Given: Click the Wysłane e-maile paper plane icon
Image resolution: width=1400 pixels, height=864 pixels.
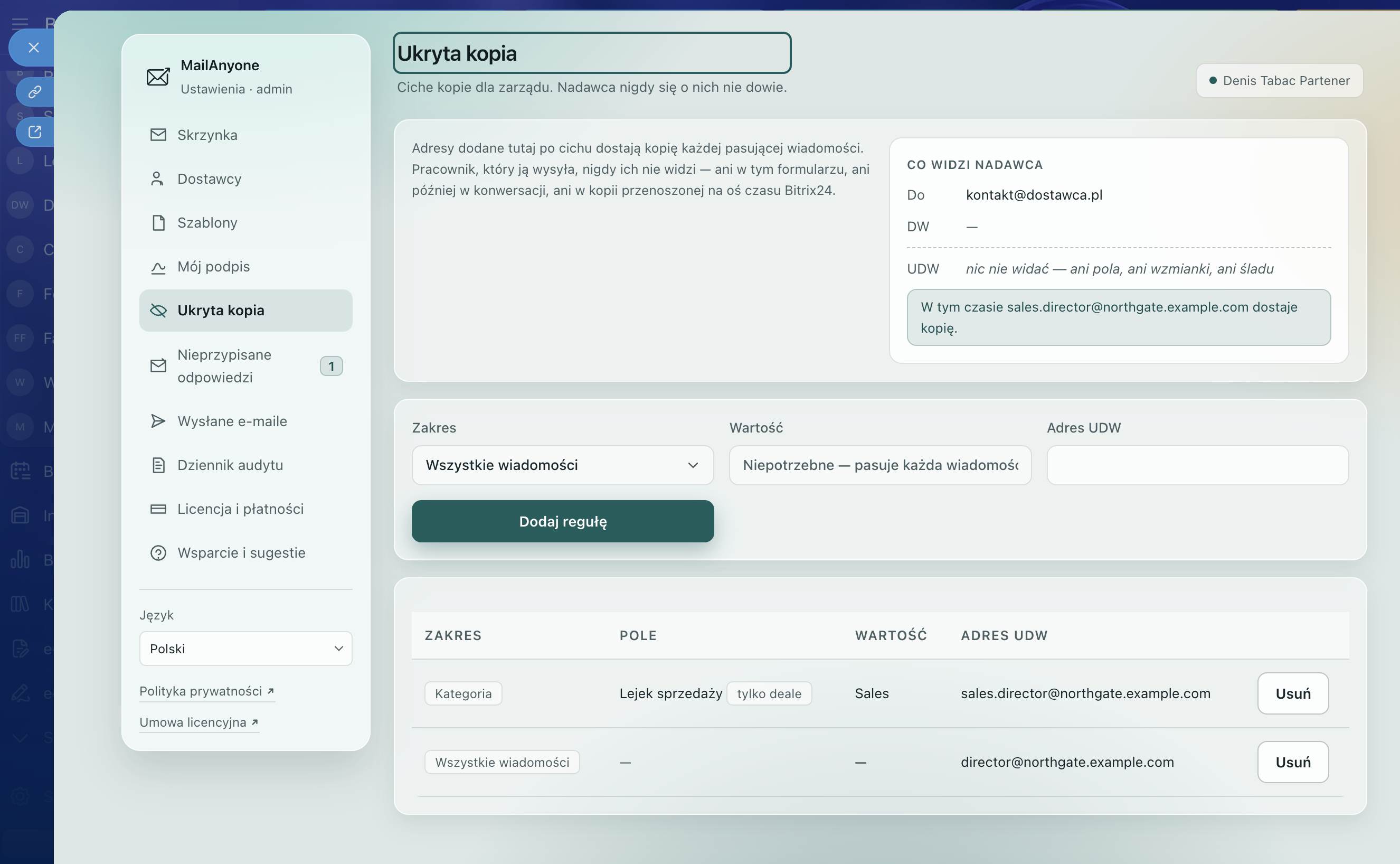Looking at the screenshot, I should (158, 421).
